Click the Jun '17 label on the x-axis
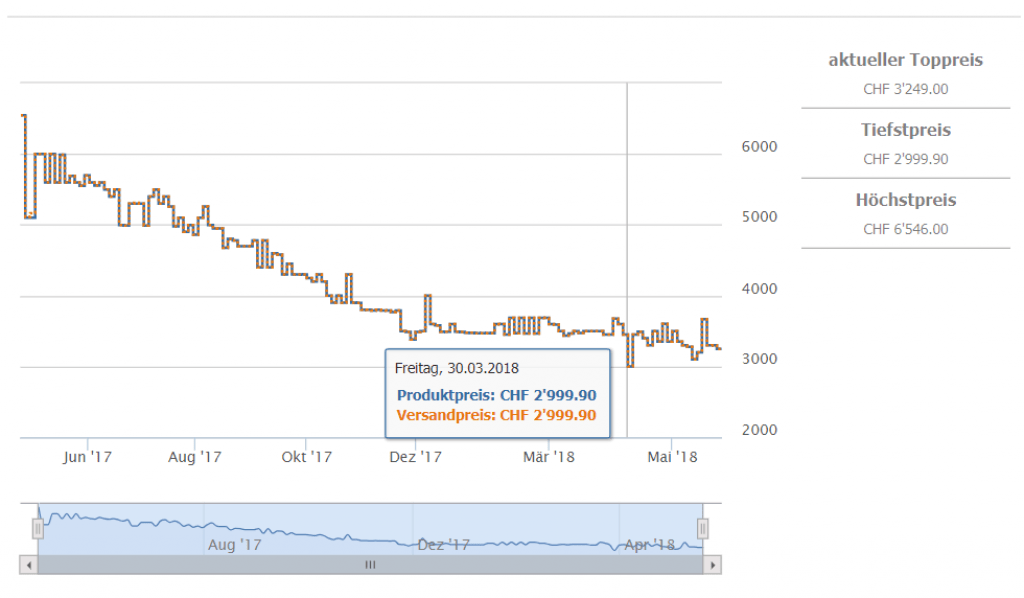This screenshot has height=598, width=1024. [87, 457]
